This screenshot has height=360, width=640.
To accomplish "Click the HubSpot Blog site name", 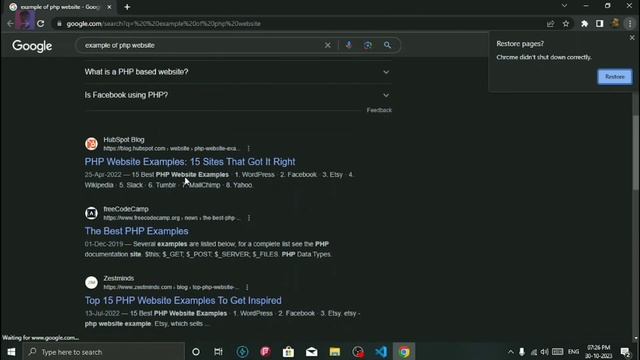I will pyautogui.click(x=124, y=140).
